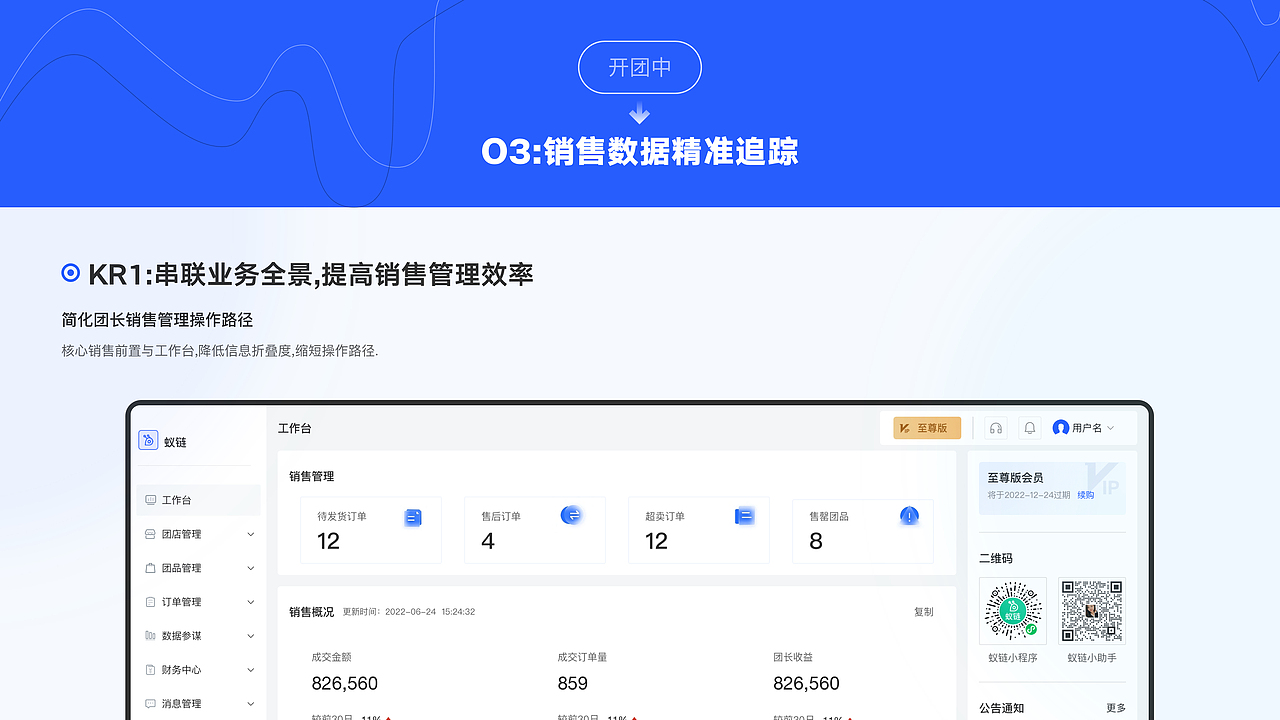Viewport: 1280px width, 720px height.
Task: Click the 待发货订单 count 12
Action: pos(329,541)
